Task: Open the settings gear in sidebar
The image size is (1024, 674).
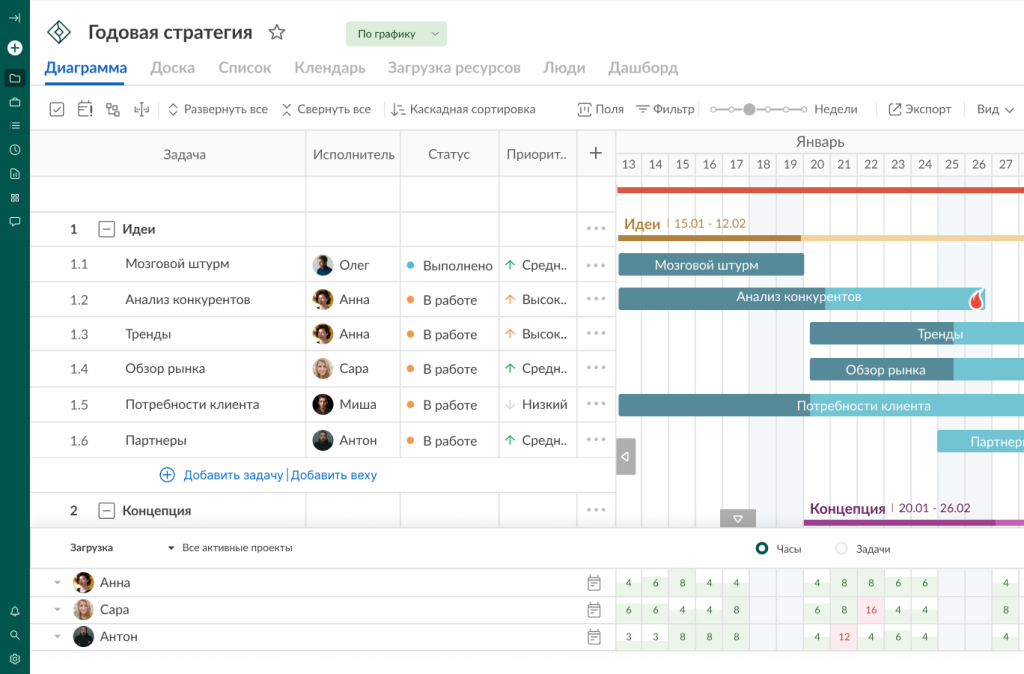Action: (x=15, y=659)
